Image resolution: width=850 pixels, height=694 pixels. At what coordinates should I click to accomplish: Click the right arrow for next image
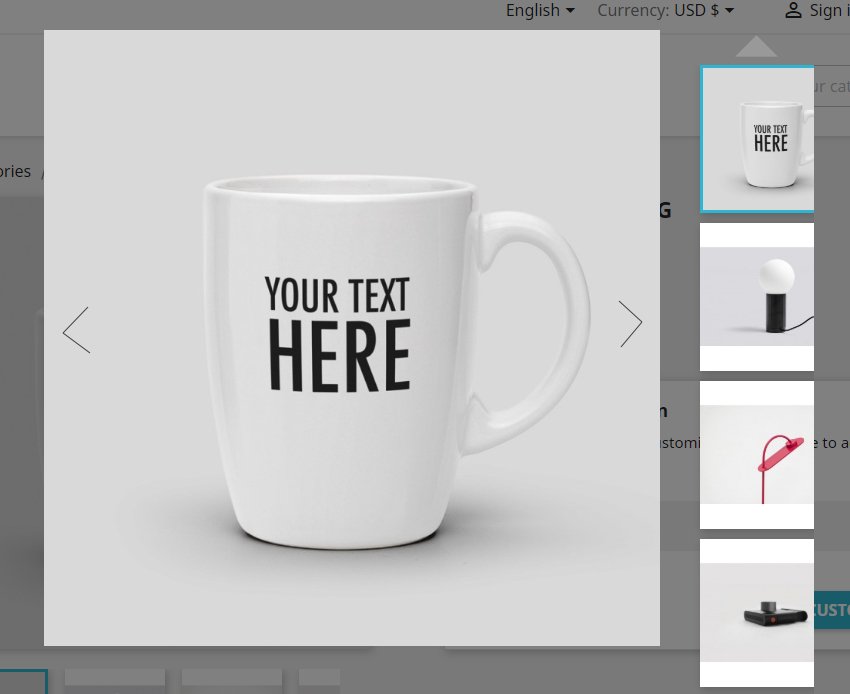coord(630,324)
